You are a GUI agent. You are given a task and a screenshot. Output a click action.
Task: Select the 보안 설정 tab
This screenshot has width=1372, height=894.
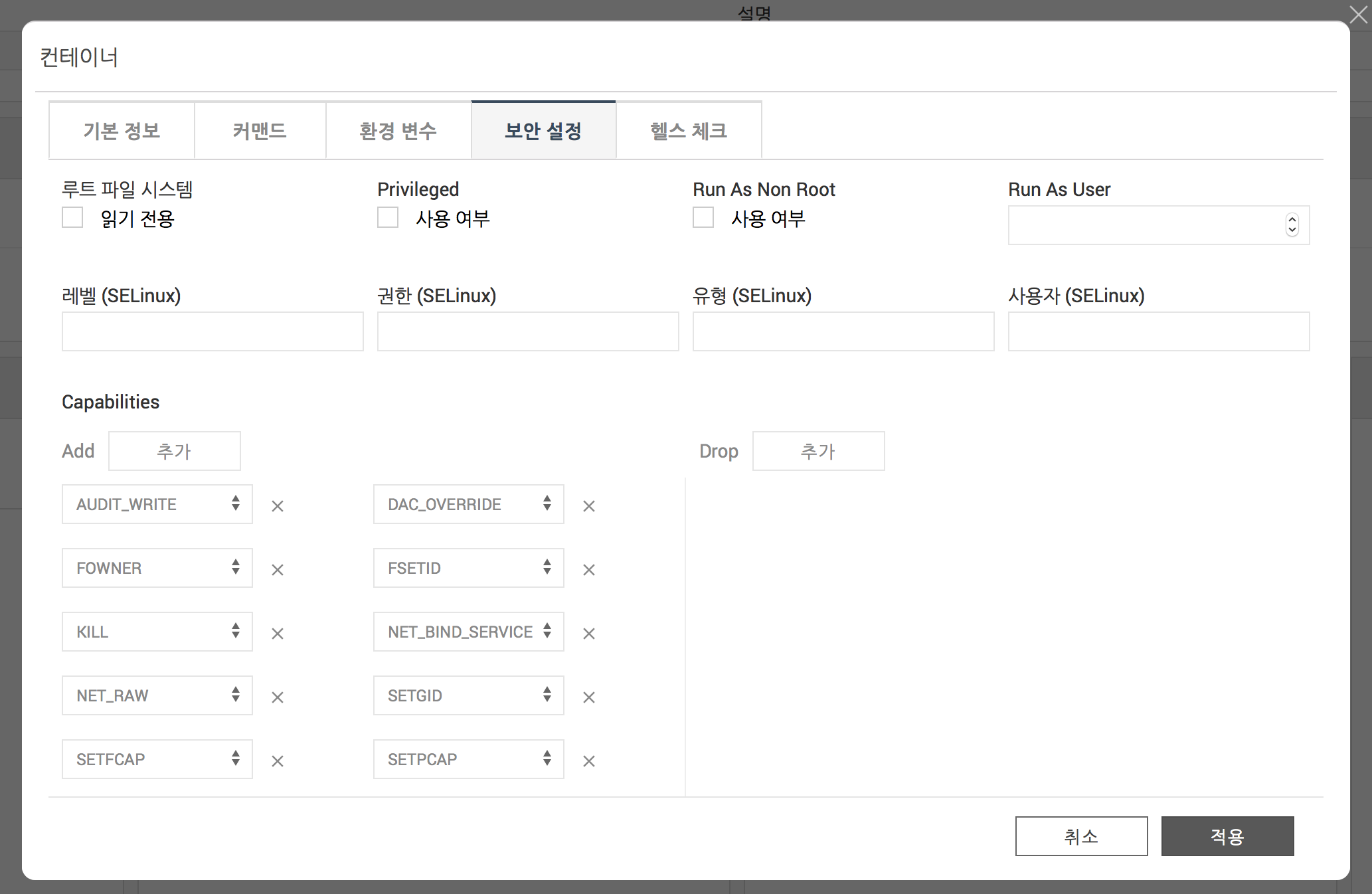click(543, 131)
